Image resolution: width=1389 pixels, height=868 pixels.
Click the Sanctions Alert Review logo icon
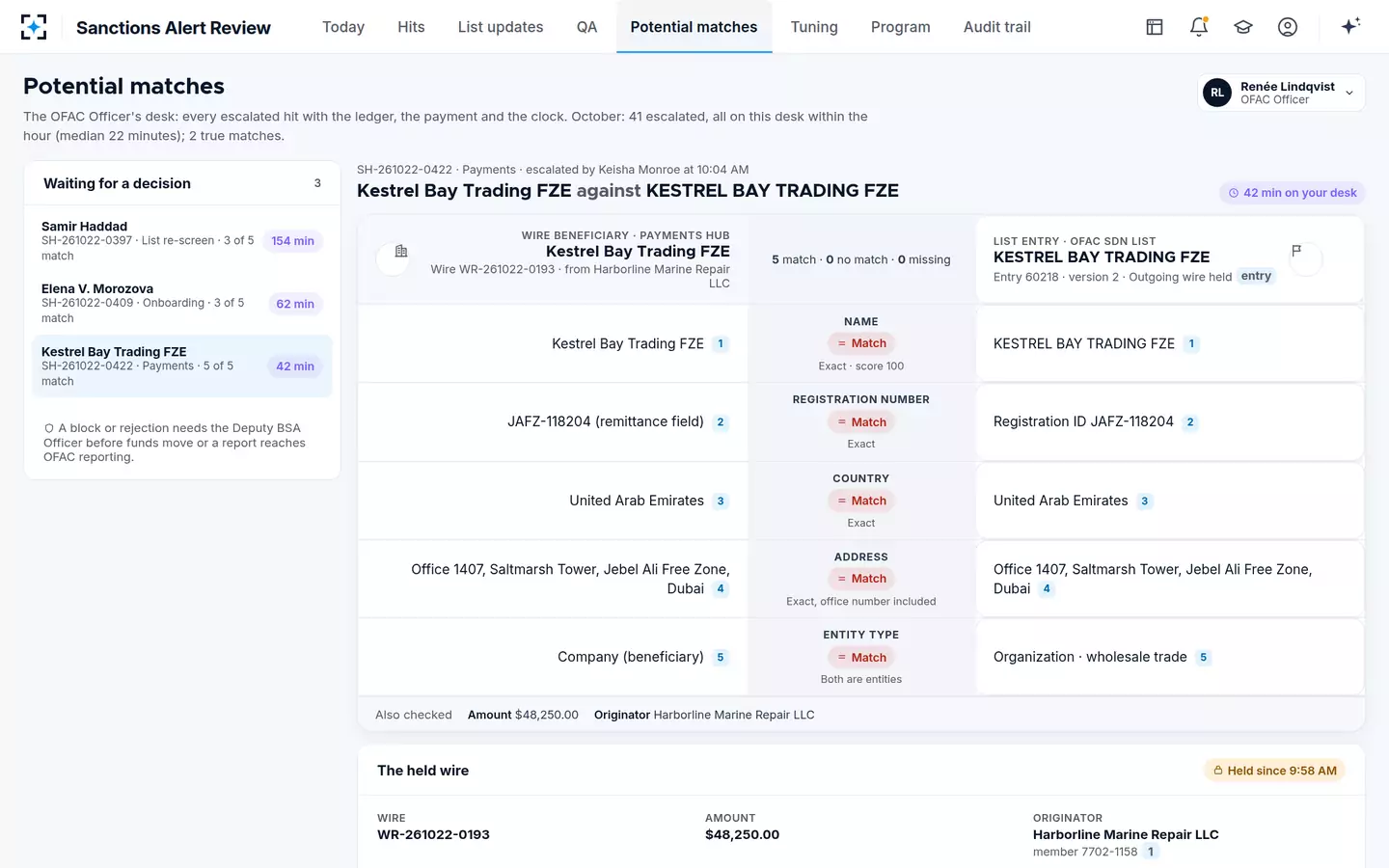click(34, 27)
